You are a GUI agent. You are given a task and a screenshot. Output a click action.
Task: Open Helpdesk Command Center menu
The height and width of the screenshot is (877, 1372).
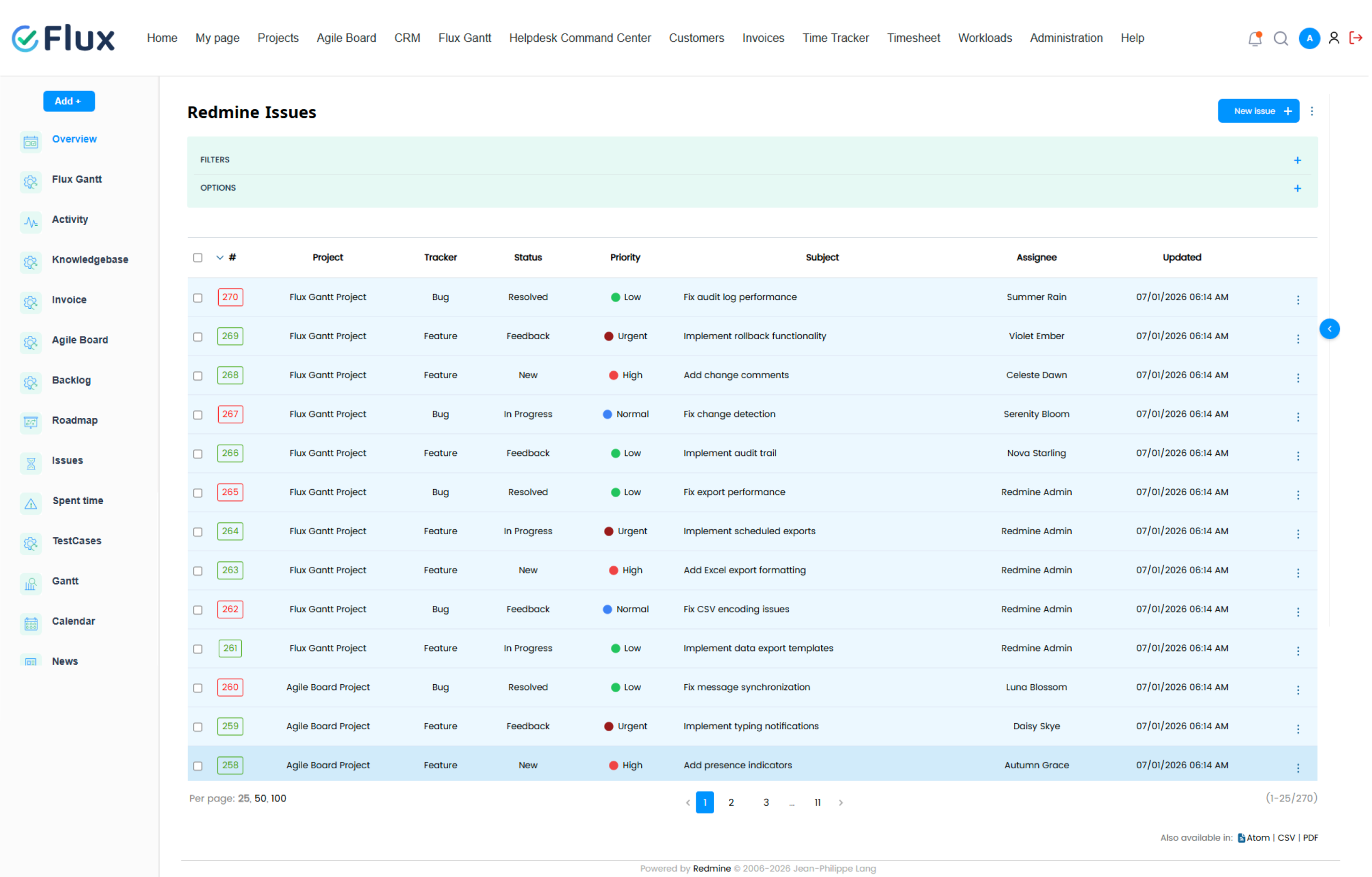579,38
